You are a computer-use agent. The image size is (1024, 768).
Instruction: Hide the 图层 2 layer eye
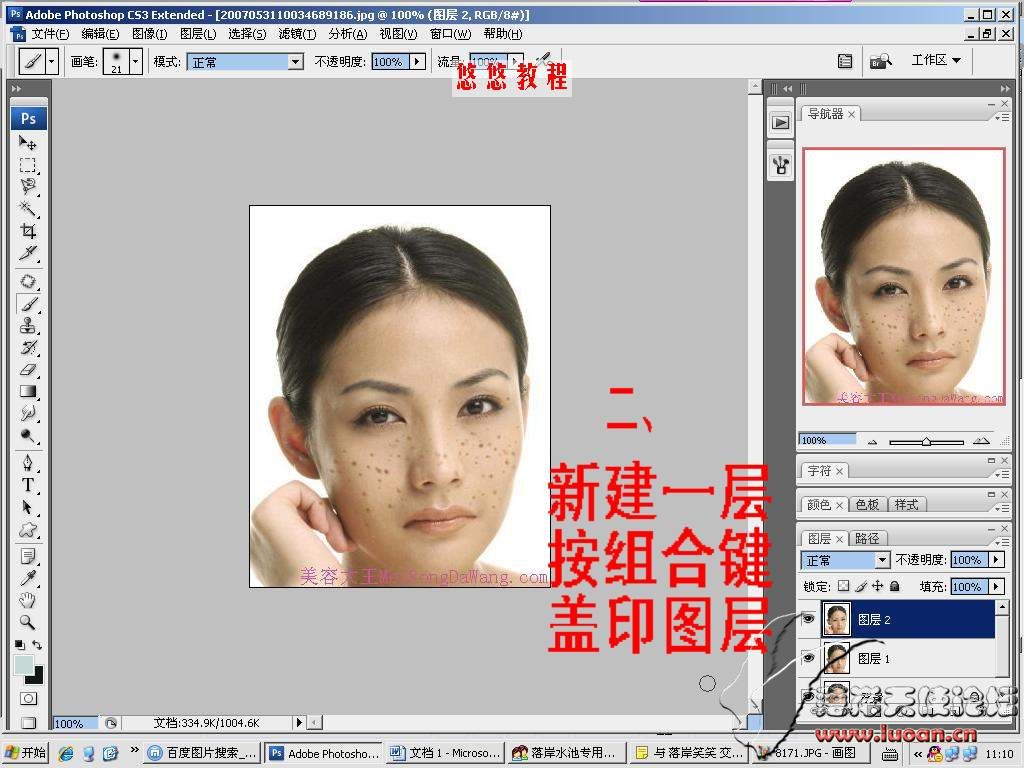[x=808, y=618]
